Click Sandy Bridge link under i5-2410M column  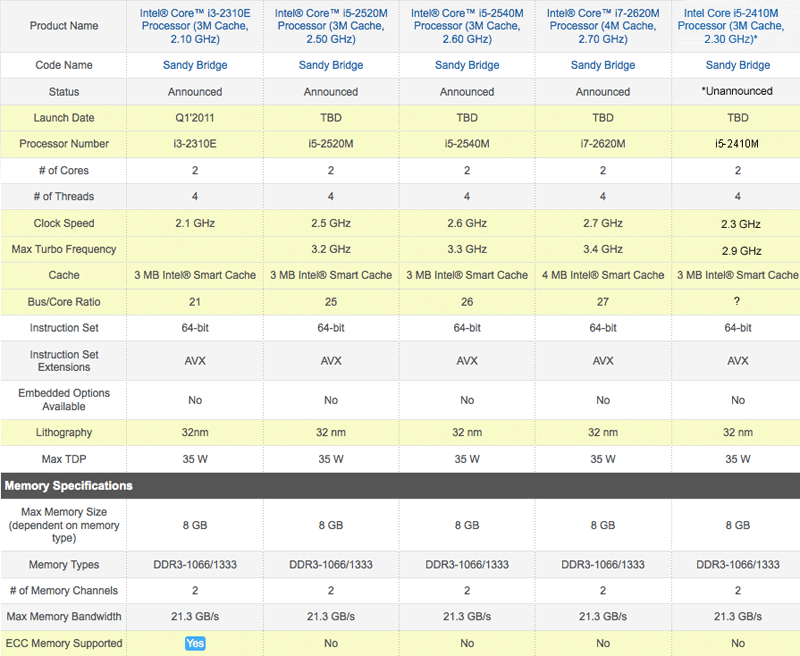pos(738,65)
